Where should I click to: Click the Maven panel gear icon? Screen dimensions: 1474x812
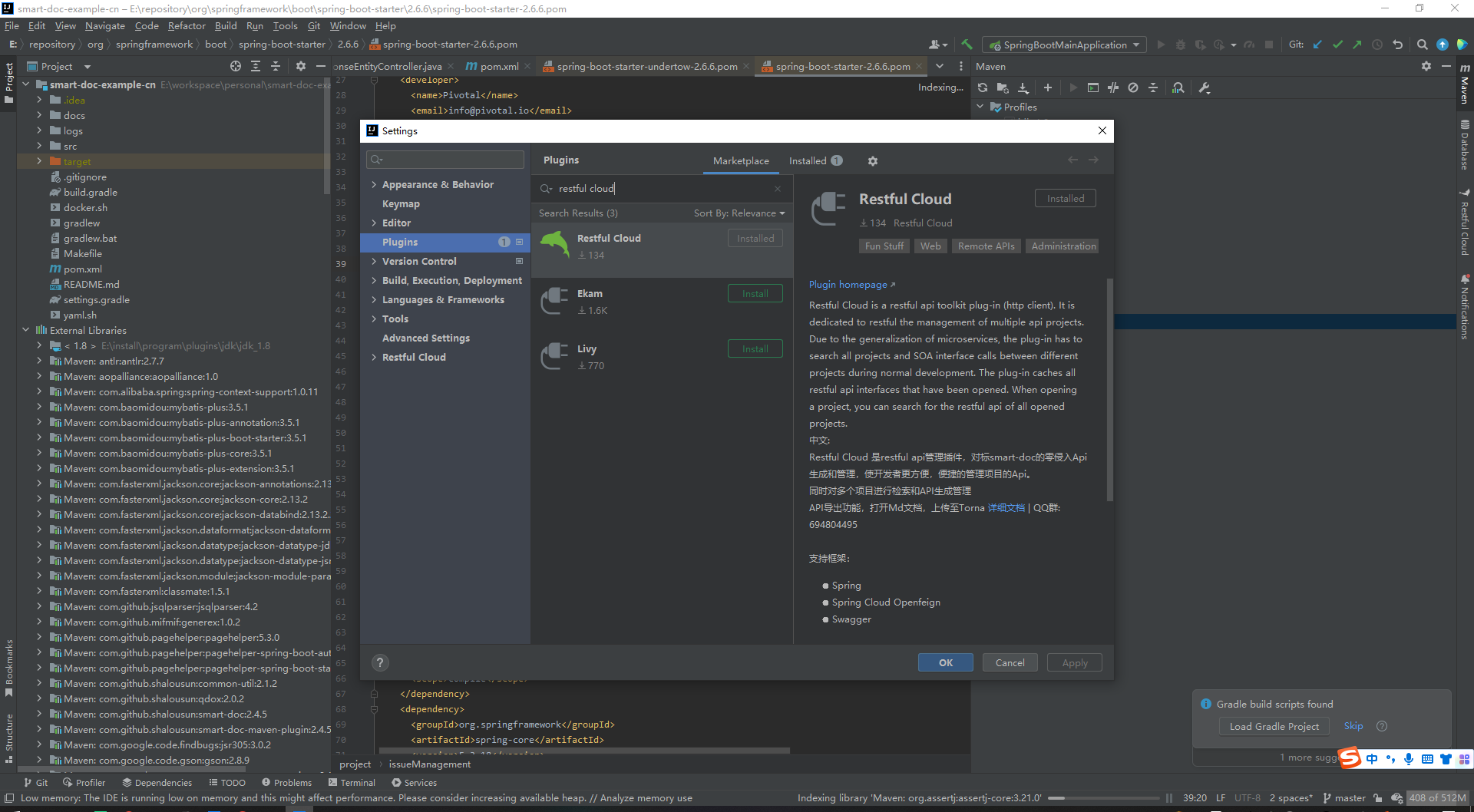1426,66
